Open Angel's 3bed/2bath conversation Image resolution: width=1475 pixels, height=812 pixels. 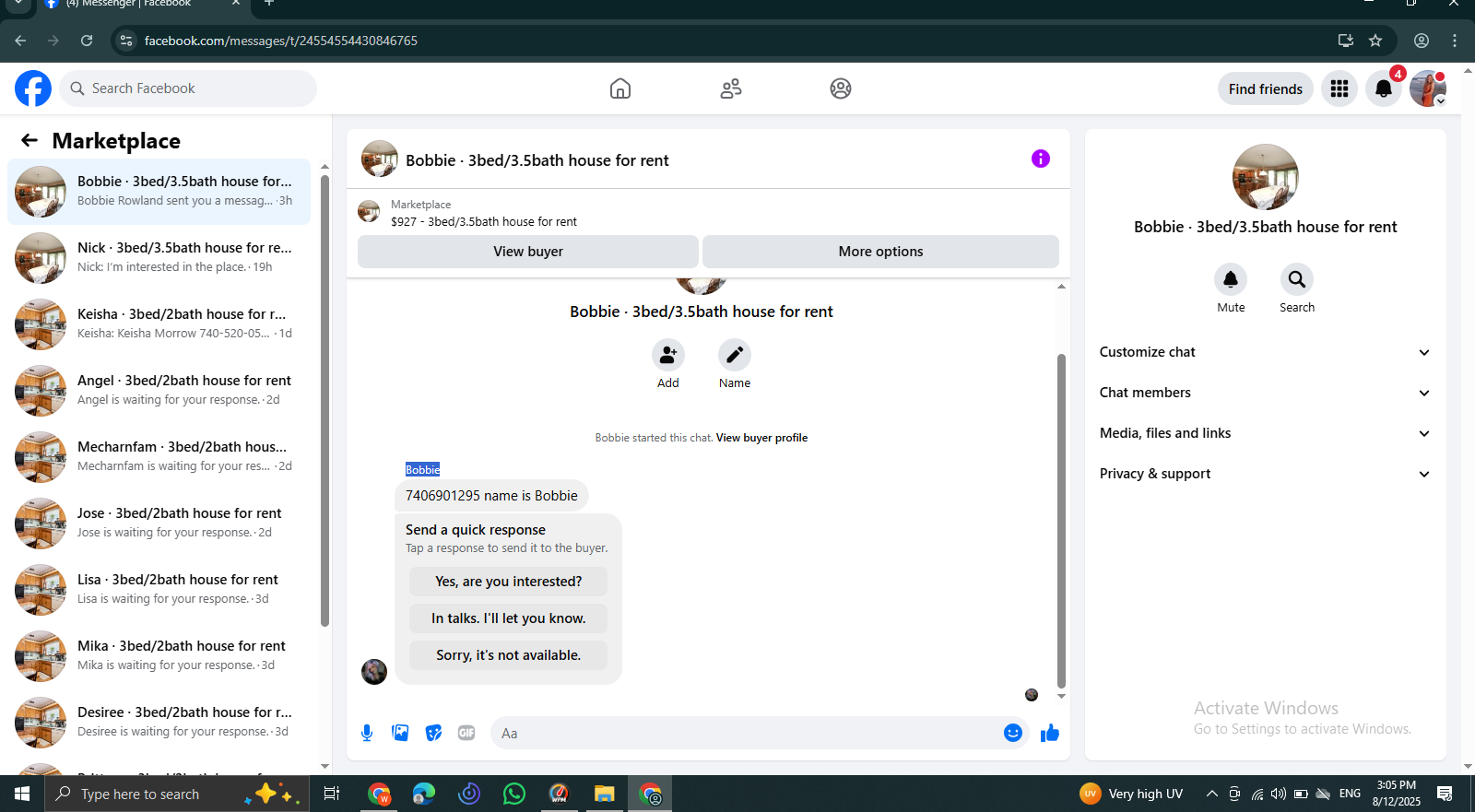(159, 391)
